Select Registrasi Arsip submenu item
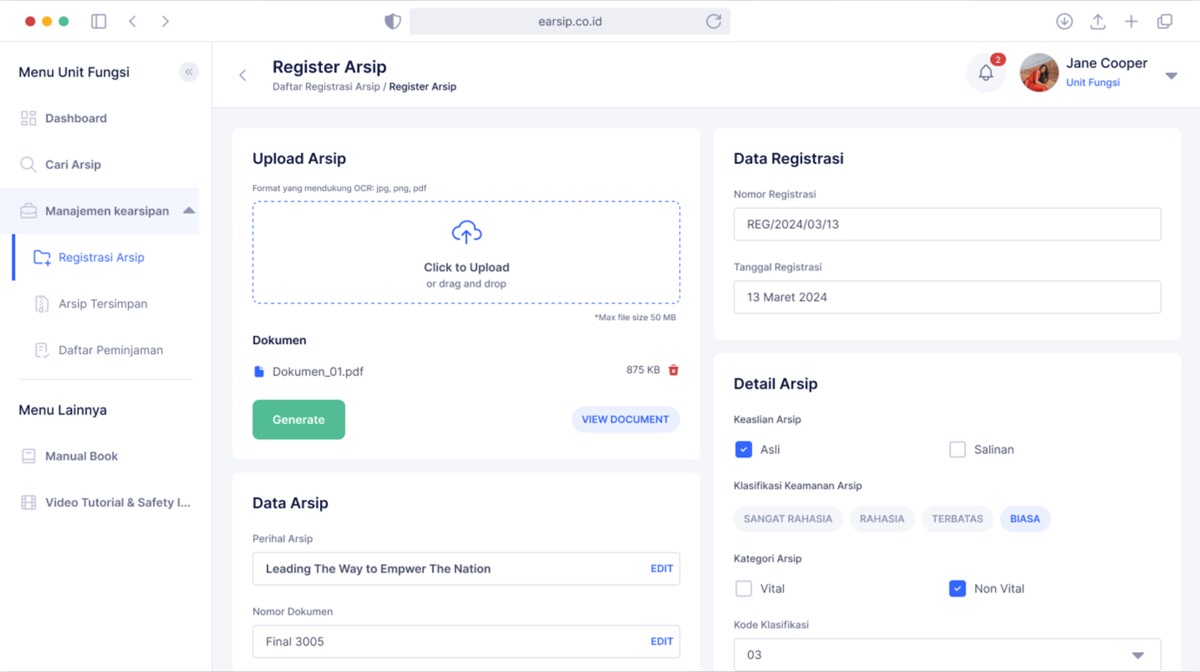Screen dimensions: 1200x672 click(101, 257)
